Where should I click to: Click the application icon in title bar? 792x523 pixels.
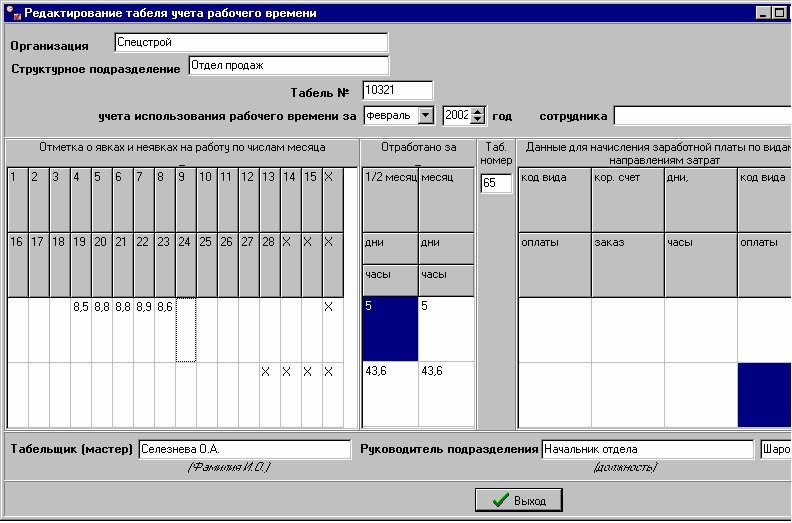click(14, 13)
